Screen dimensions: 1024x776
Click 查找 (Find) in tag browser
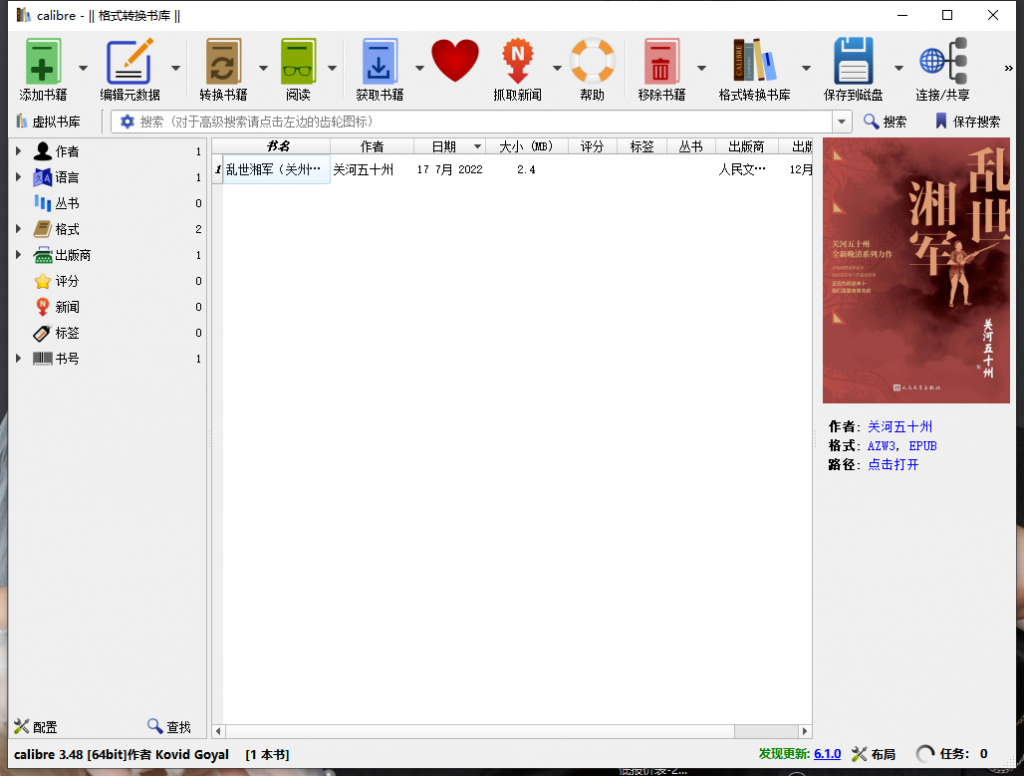tap(169, 726)
